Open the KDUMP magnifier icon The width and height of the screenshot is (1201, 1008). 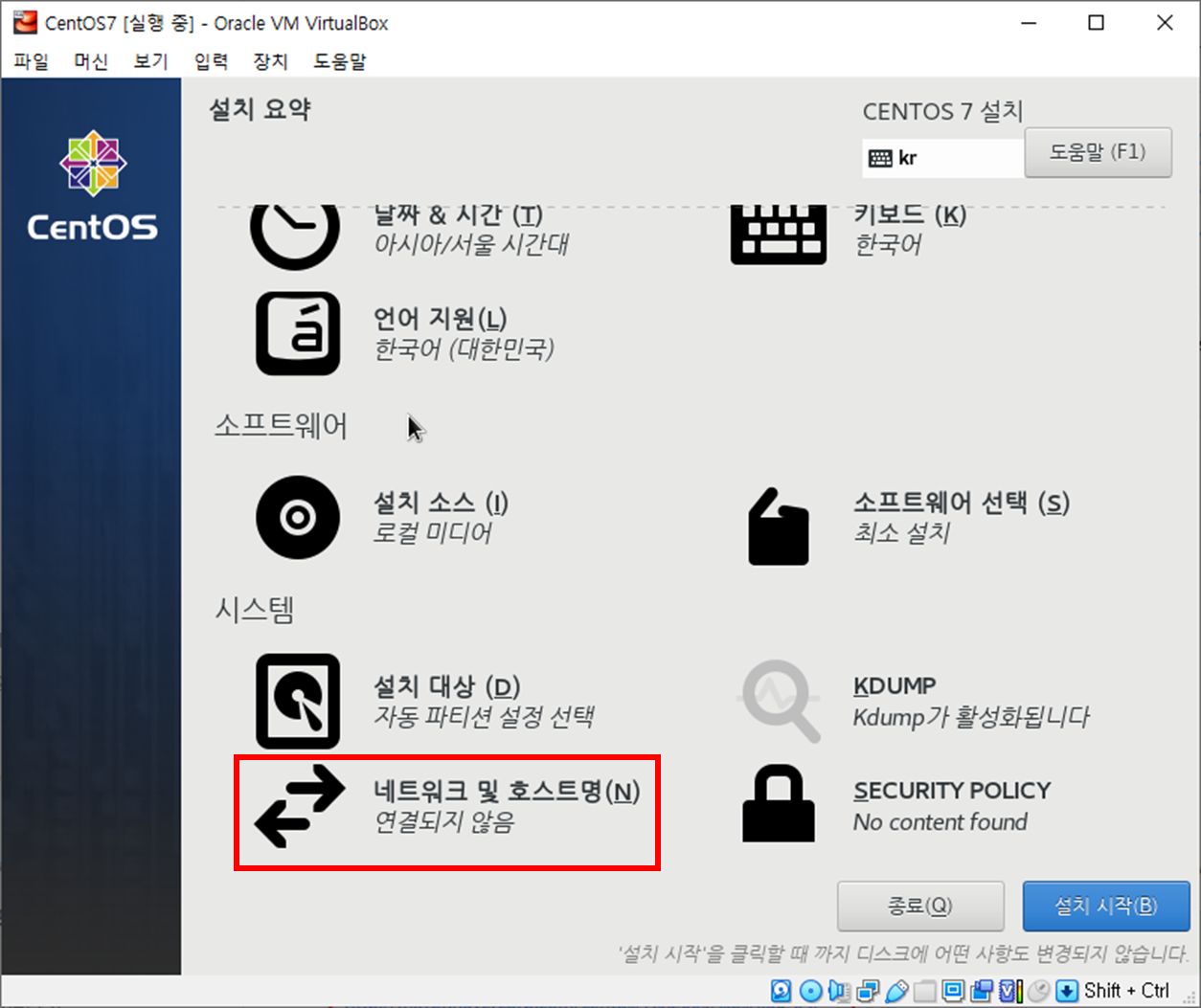pos(780,701)
